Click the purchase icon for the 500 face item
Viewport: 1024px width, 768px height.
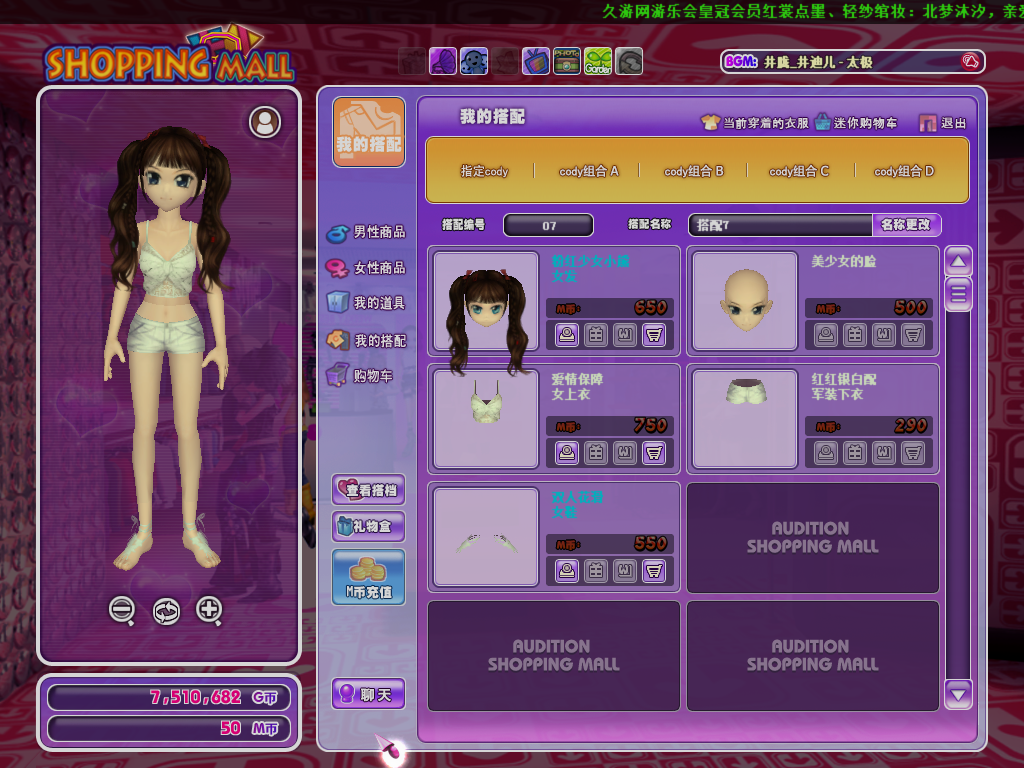pyautogui.click(x=825, y=335)
